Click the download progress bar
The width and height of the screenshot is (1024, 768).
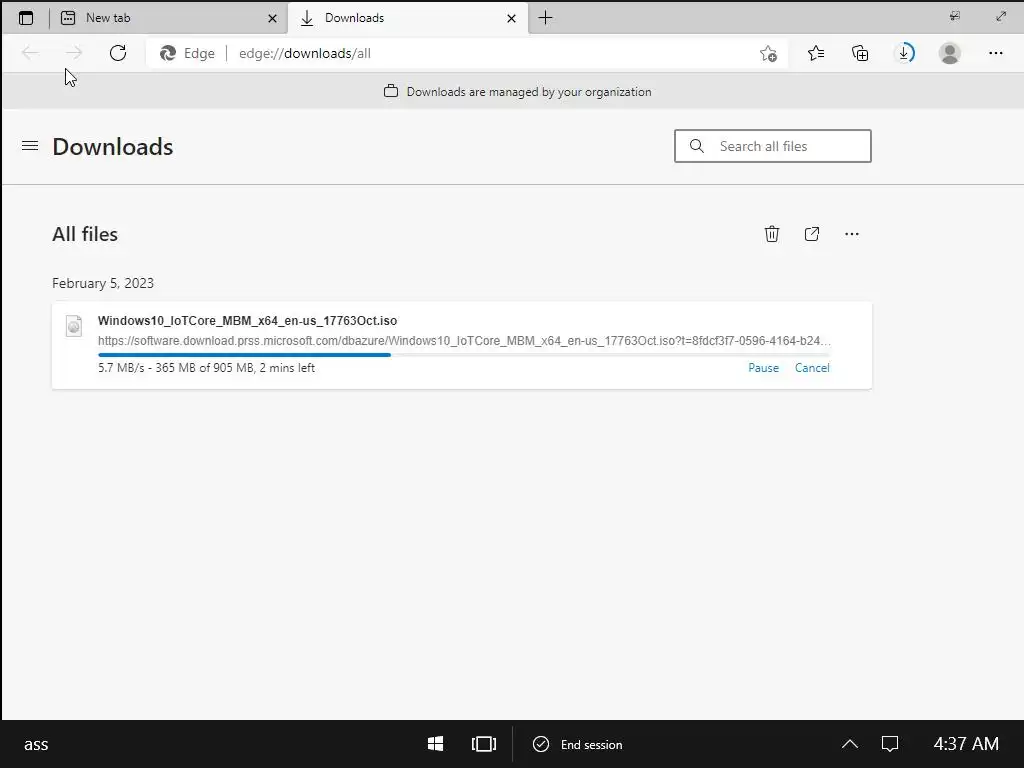pyautogui.click(x=464, y=355)
